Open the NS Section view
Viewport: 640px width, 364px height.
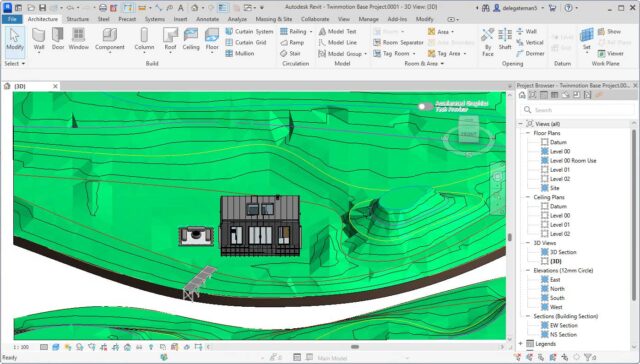563,335
